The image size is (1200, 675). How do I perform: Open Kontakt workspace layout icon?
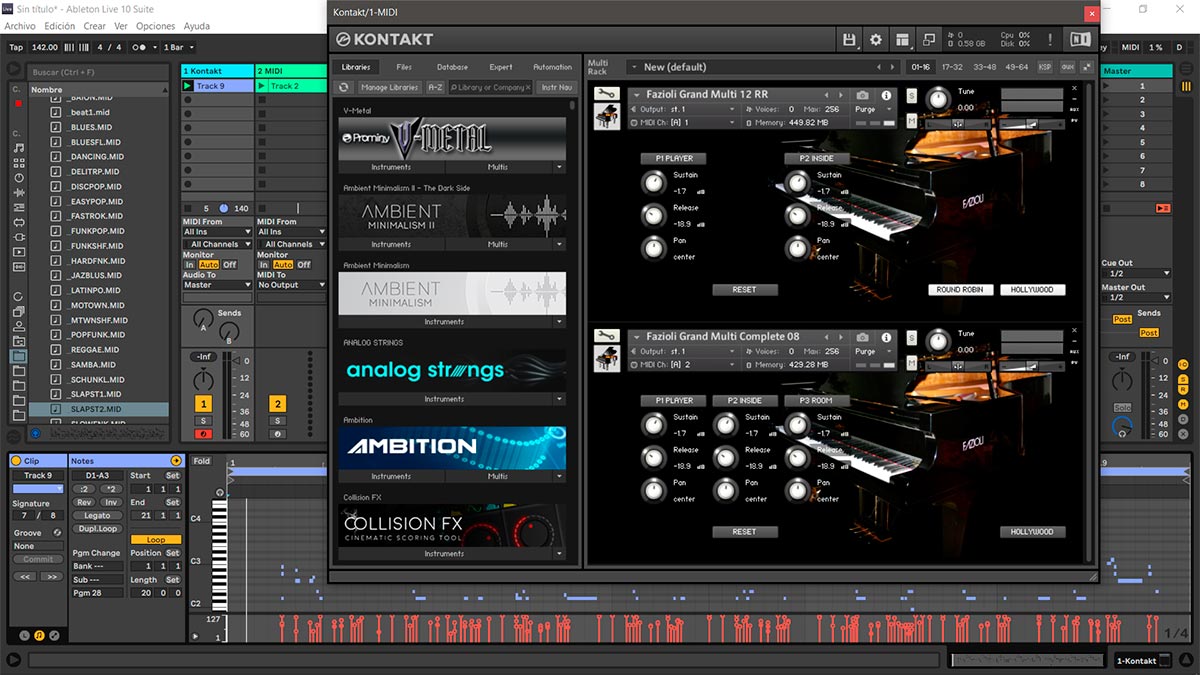(x=903, y=40)
